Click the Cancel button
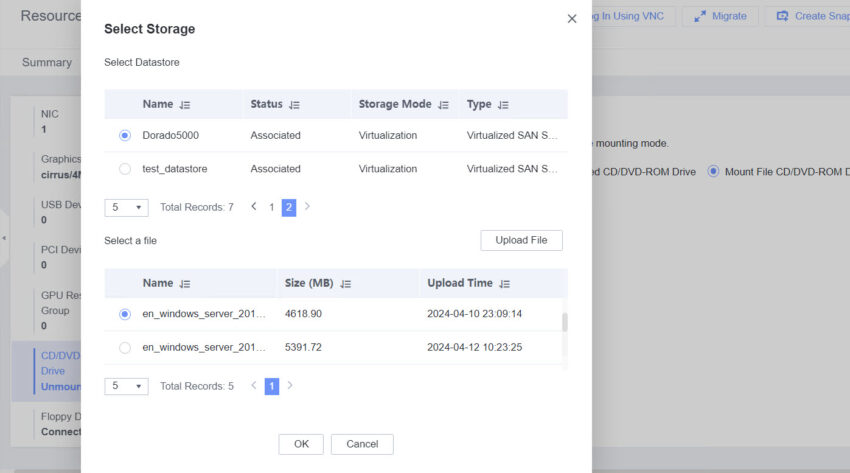This screenshot has width=850, height=473. pos(362,444)
